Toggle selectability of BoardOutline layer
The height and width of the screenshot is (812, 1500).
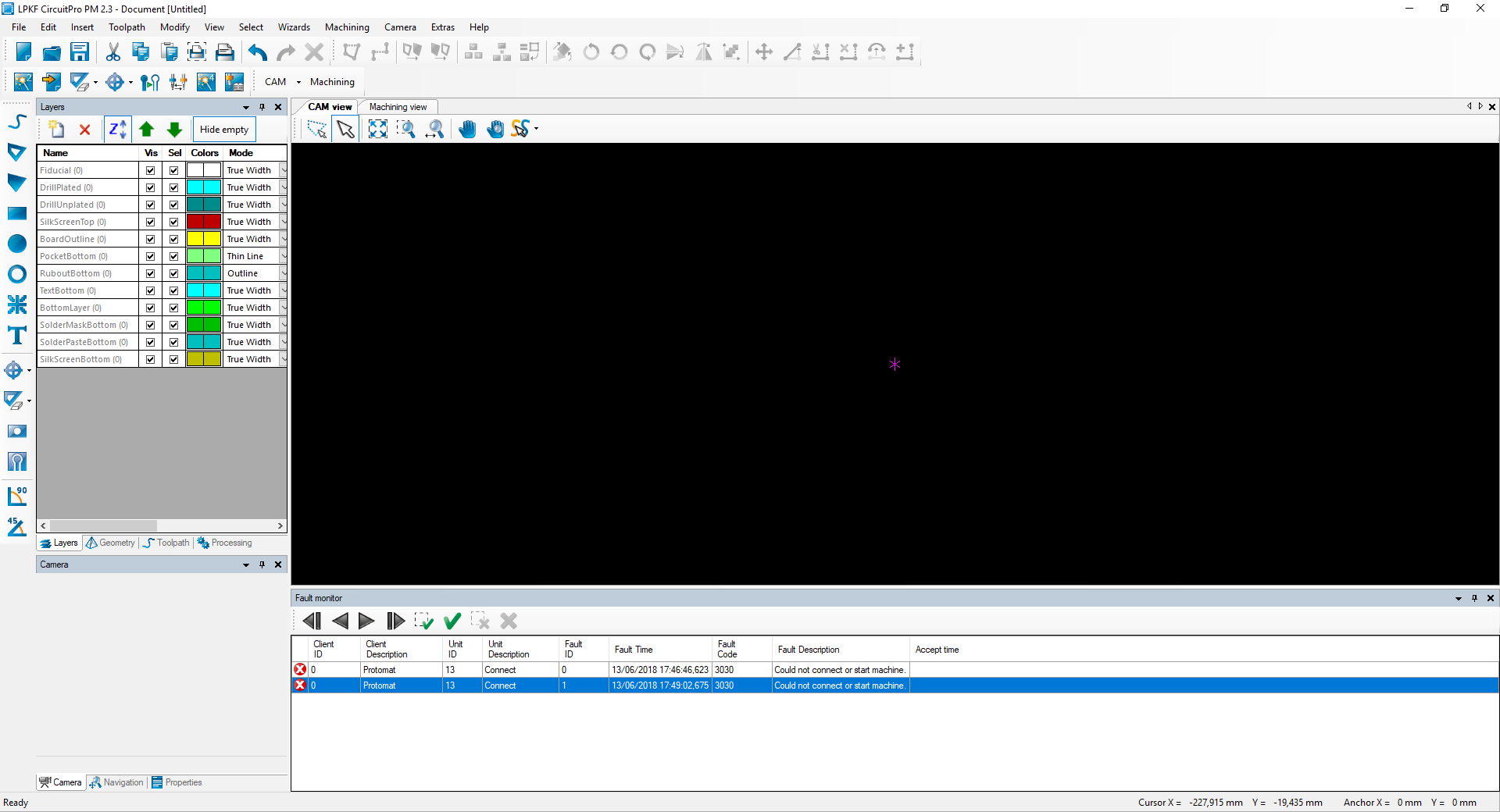174,239
